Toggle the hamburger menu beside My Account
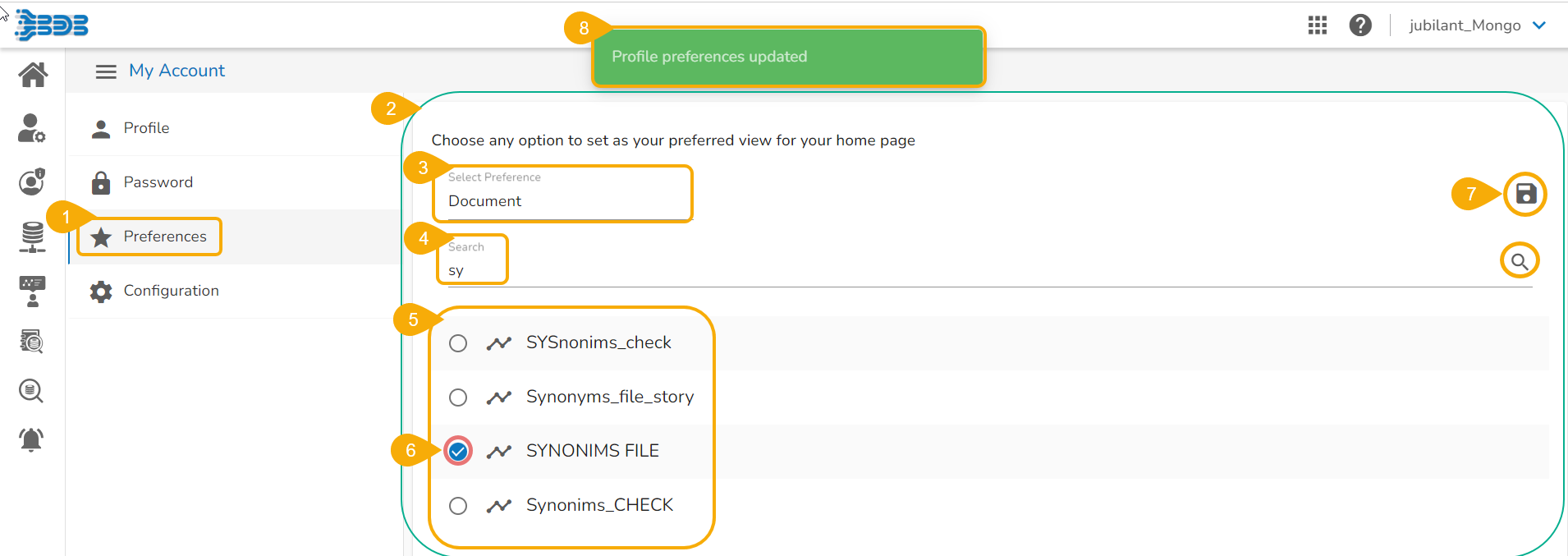The height and width of the screenshot is (556, 1568). (x=106, y=71)
